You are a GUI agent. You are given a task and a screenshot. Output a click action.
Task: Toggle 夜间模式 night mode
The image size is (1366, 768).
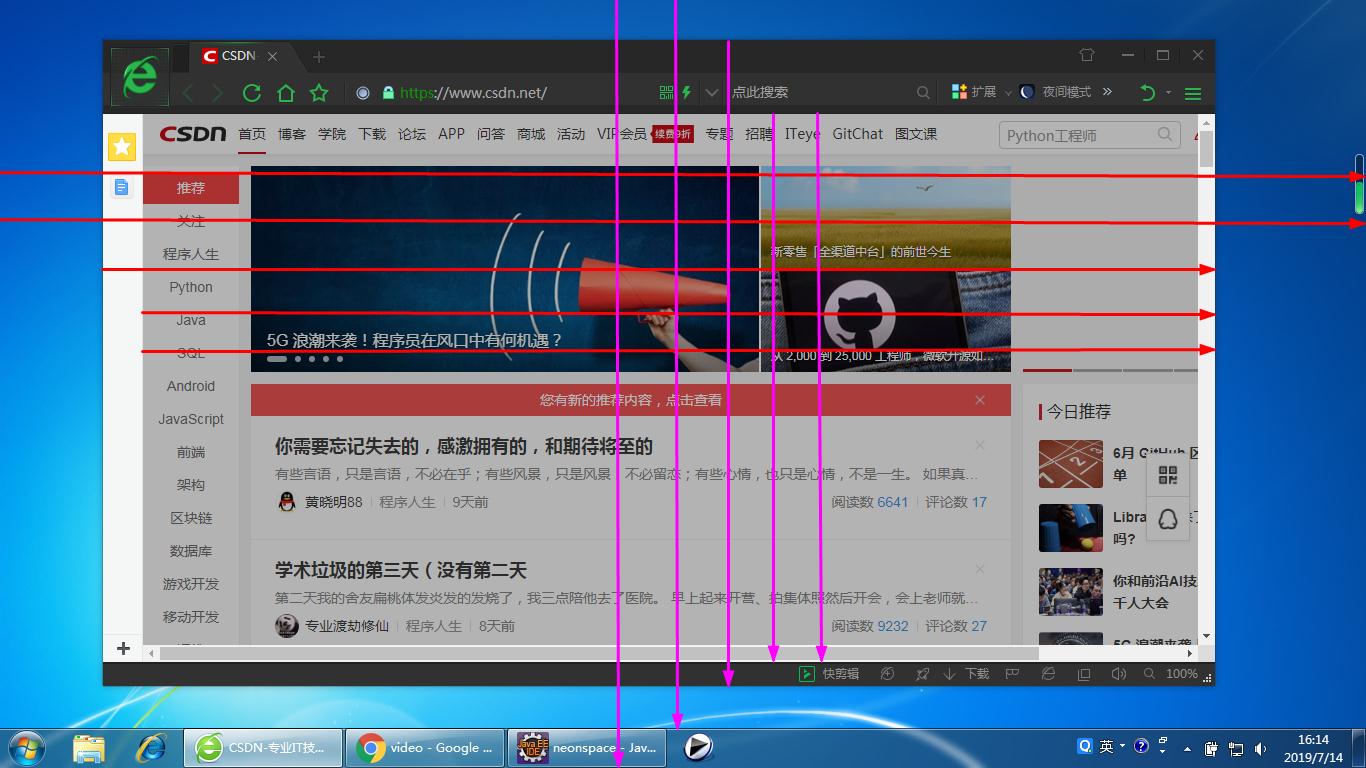click(x=1055, y=91)
